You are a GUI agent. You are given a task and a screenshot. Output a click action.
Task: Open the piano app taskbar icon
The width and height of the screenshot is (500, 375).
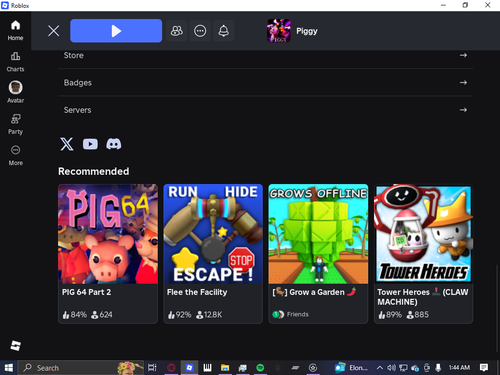[207, 368]
